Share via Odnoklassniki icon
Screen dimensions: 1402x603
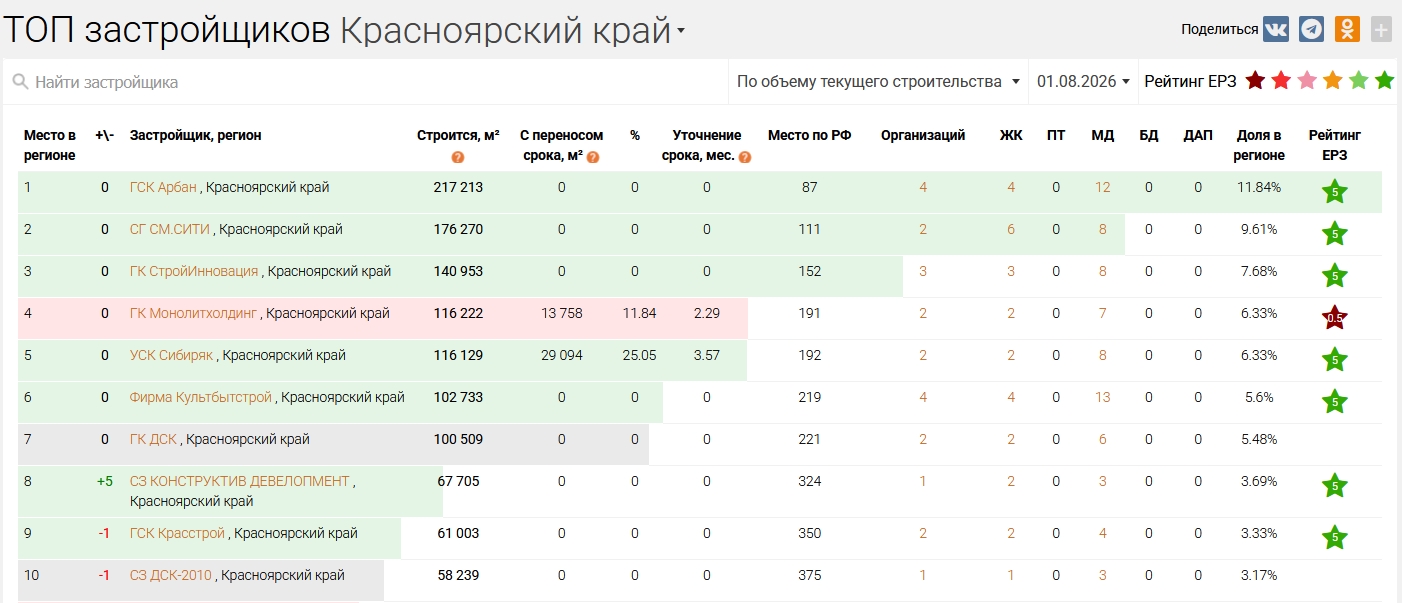(x=1347, y=29)
